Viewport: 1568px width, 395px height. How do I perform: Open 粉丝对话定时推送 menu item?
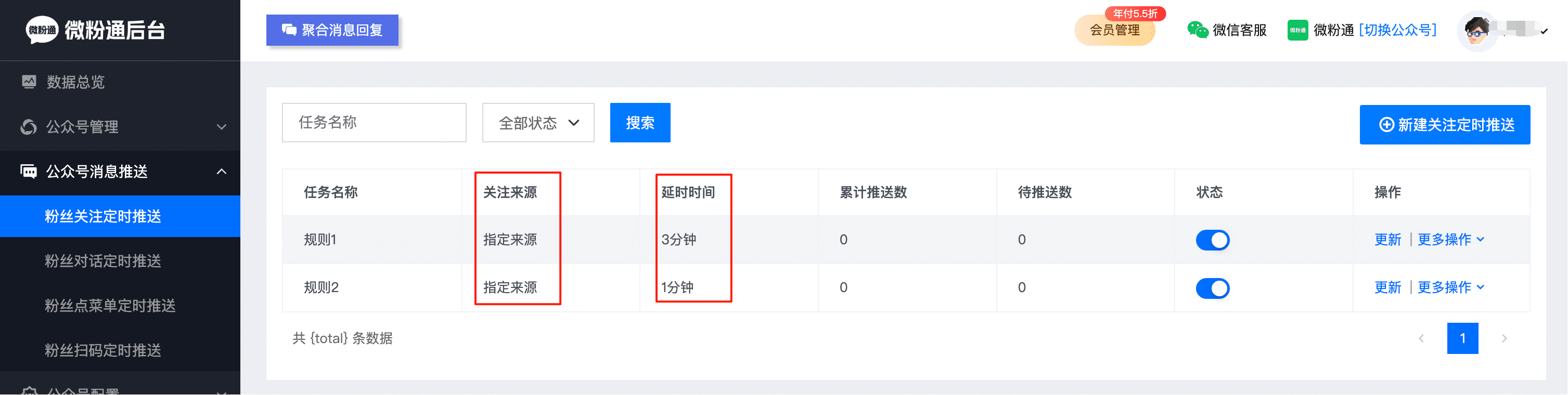tap(103, 261)
